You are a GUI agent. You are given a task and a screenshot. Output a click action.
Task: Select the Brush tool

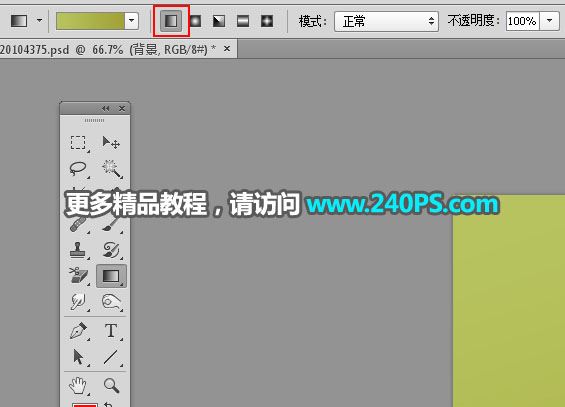(x=111, y=224)
